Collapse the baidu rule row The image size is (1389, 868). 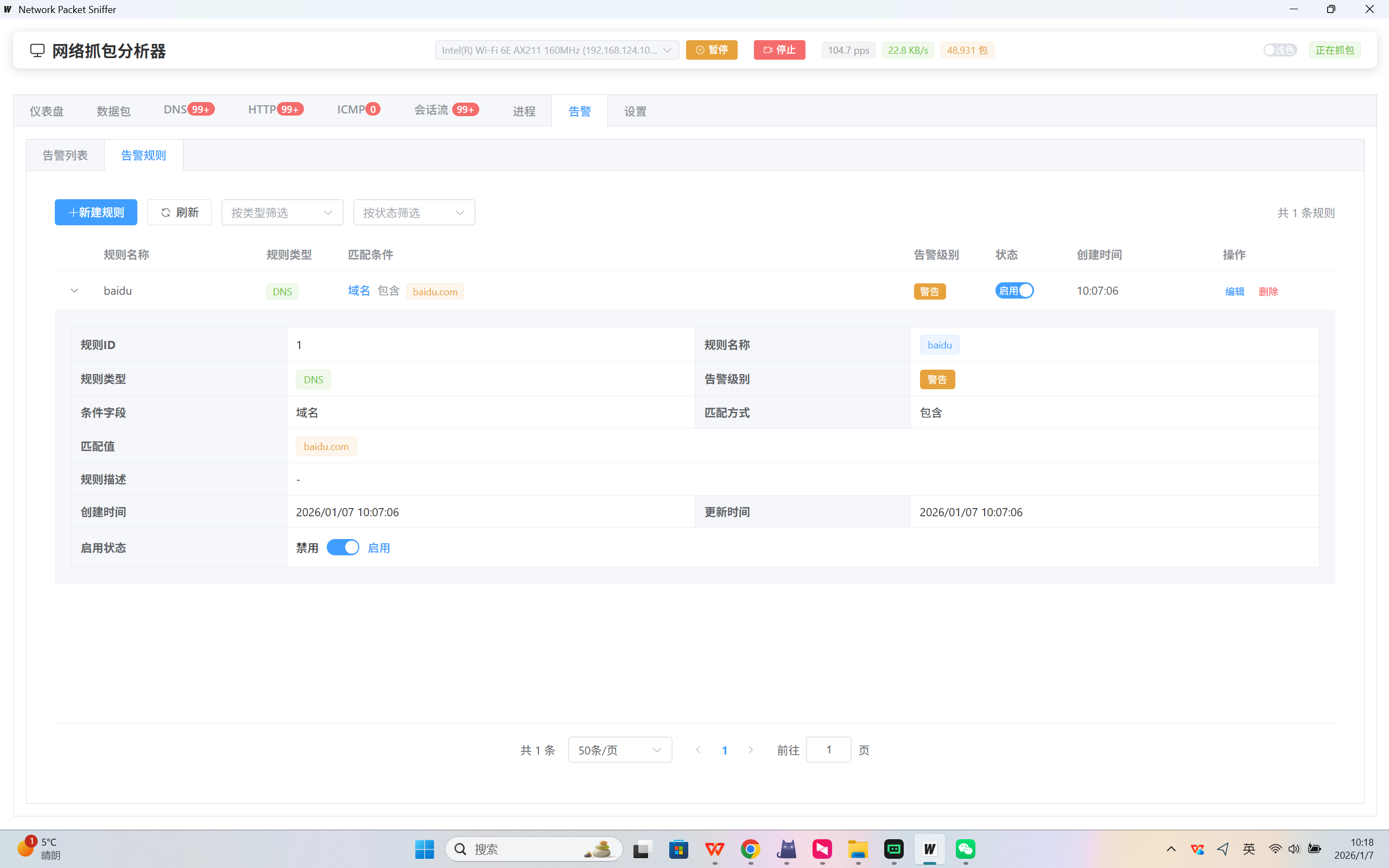74,290
